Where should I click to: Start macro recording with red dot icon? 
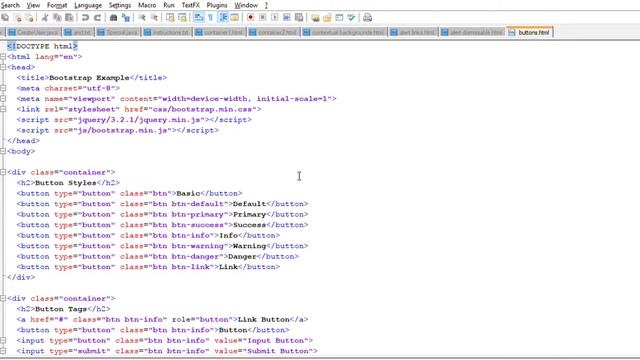tap(250, 18)
